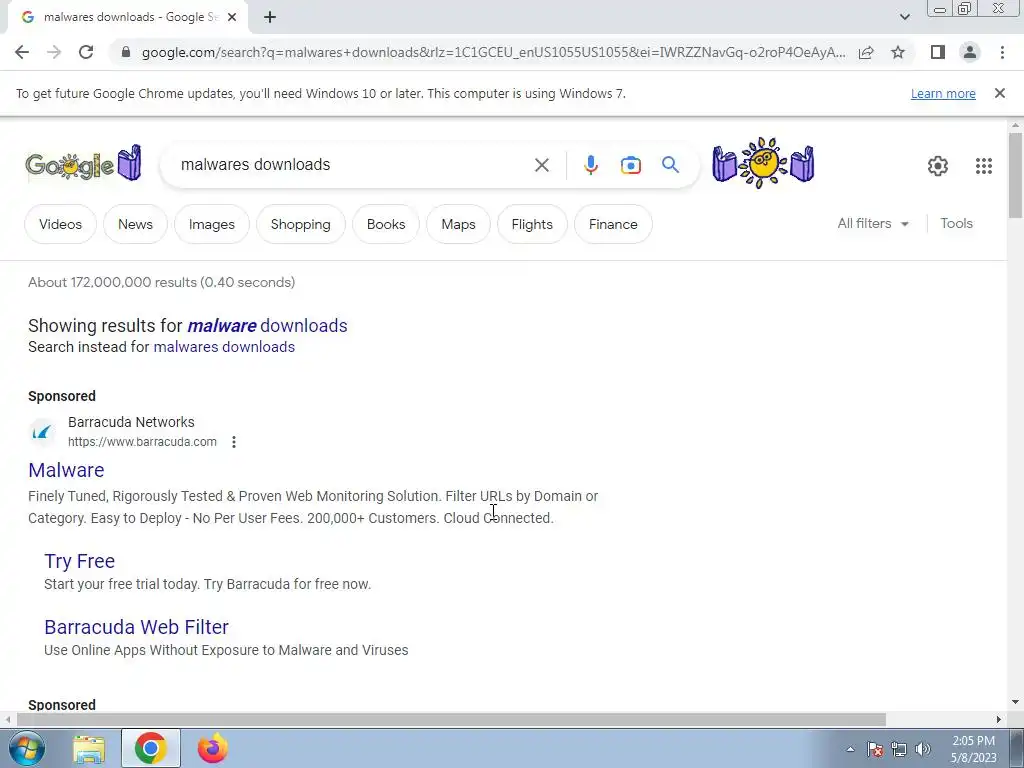This screenshot has width=1024, height=768.
Task: Clear the search box text
Action: [x=541, y=165]
